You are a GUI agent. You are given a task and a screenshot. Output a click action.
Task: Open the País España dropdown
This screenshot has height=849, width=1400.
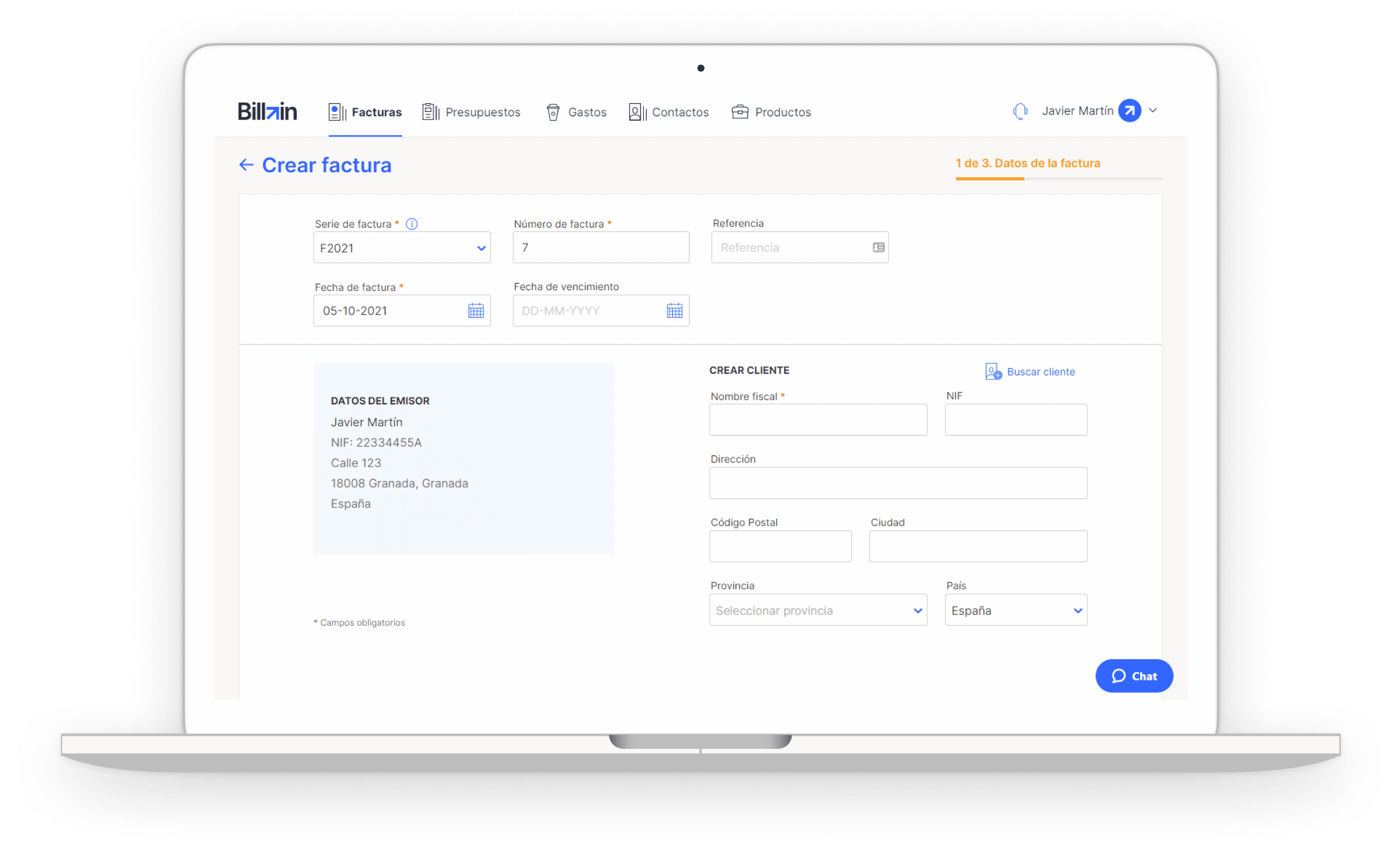[x=1016, y=610]
